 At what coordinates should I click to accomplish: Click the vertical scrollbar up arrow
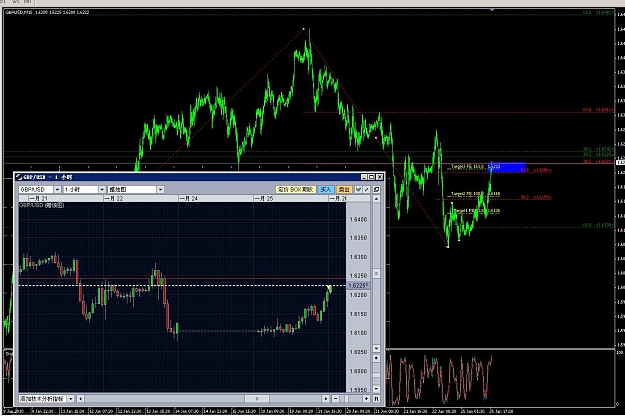[376, 198]
